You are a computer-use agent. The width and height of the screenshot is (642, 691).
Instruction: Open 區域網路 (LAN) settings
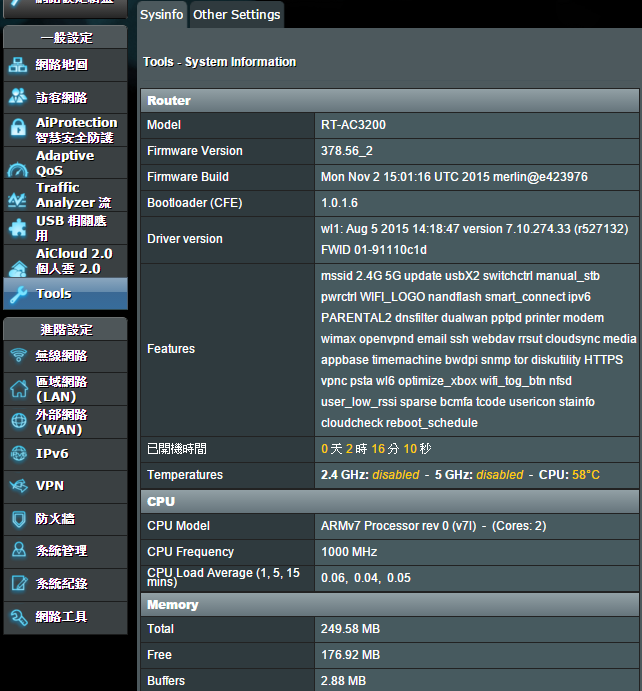(66, 389)
